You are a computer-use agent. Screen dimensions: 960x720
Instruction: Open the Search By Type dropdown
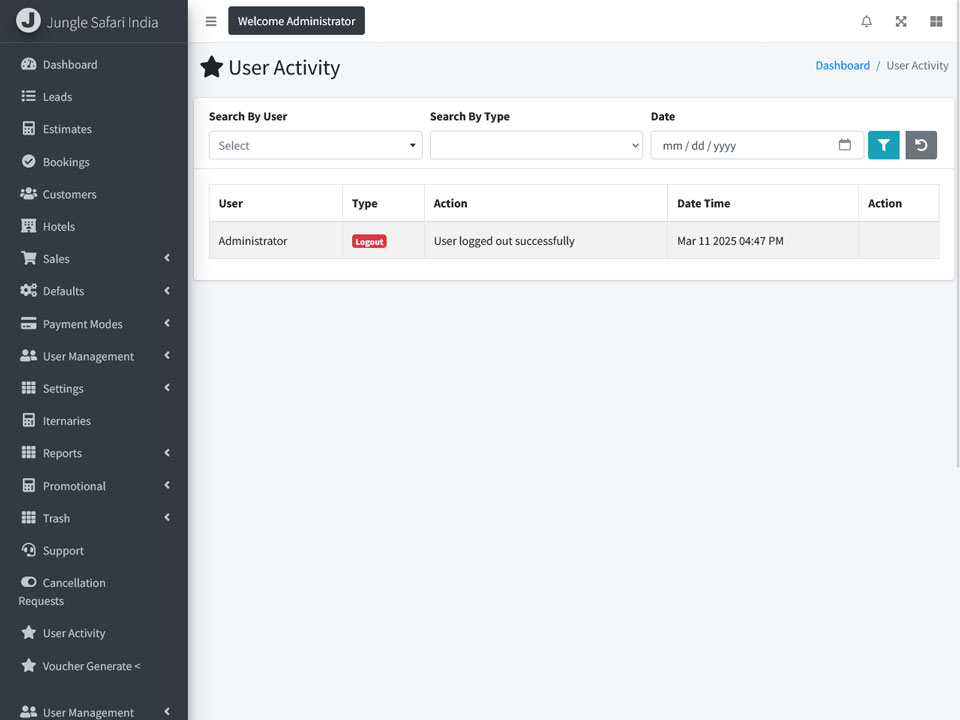(x=536, y=145)
